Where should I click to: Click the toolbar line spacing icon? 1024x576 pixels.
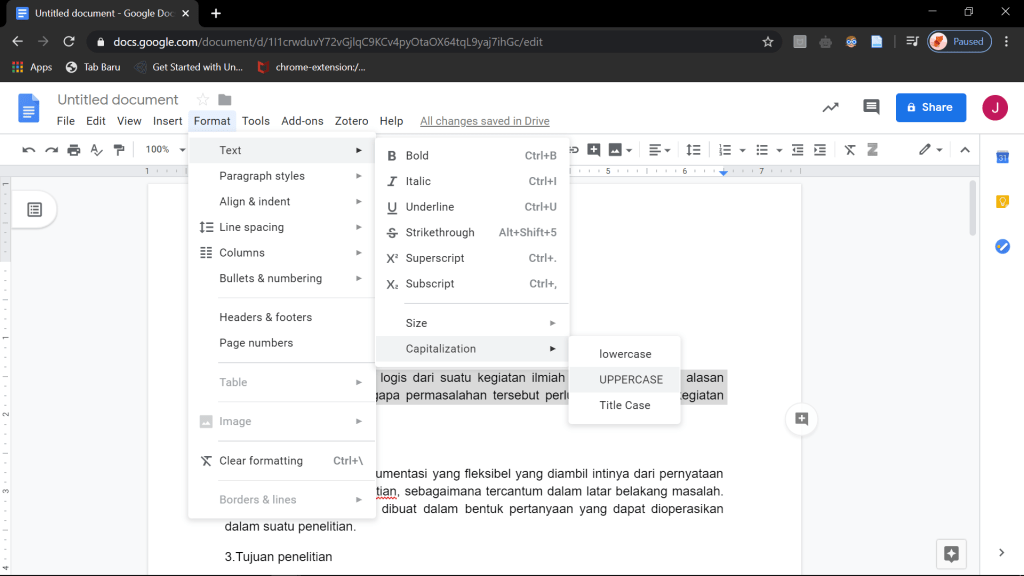(692, 150)
